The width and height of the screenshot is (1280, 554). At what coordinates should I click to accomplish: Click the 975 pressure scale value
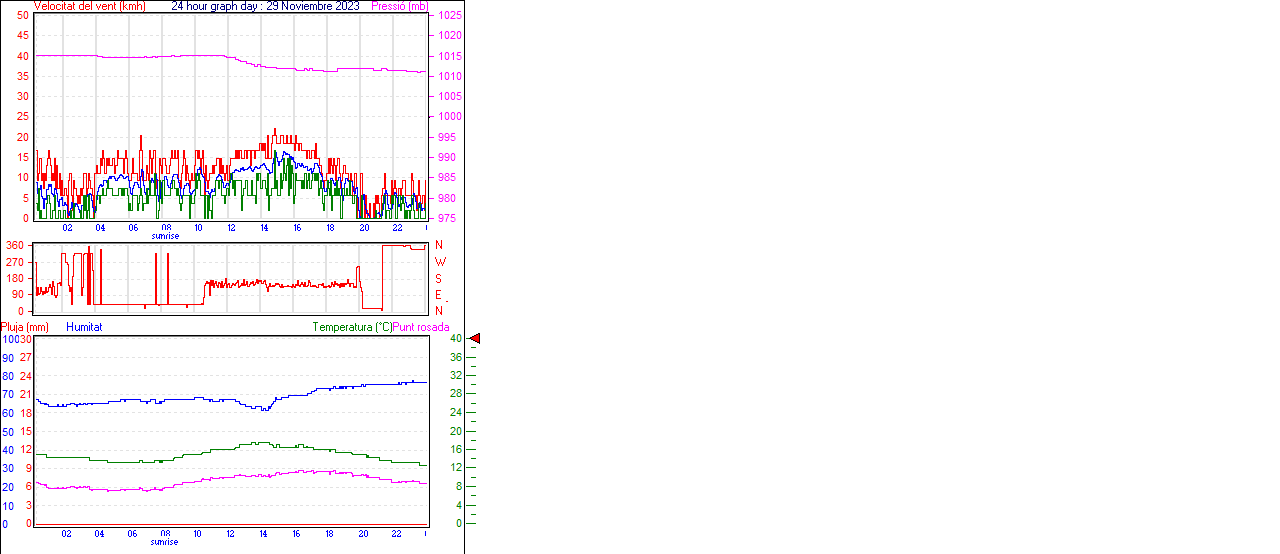coord(446,218)
